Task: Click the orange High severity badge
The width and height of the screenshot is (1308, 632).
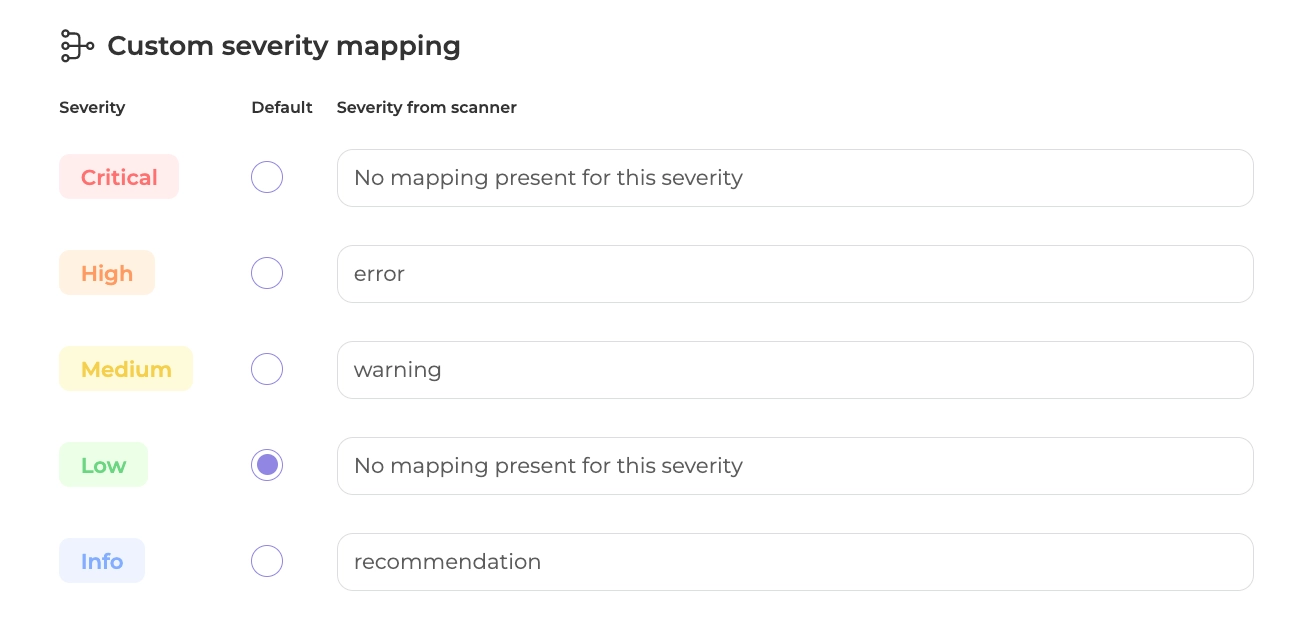Action: click(x=107, y=274)
